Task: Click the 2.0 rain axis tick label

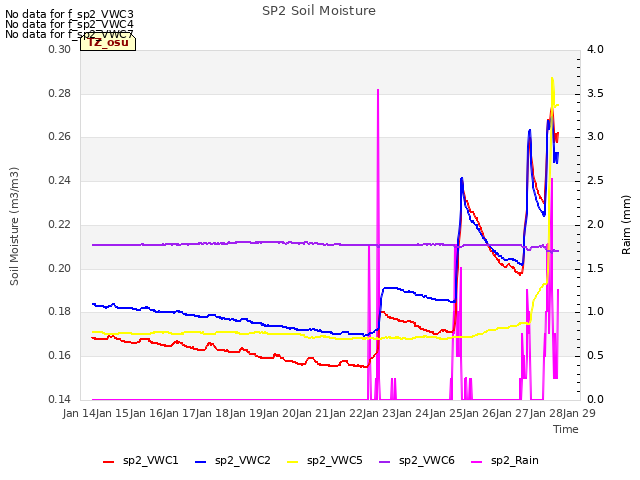Action: pos(595,224)
